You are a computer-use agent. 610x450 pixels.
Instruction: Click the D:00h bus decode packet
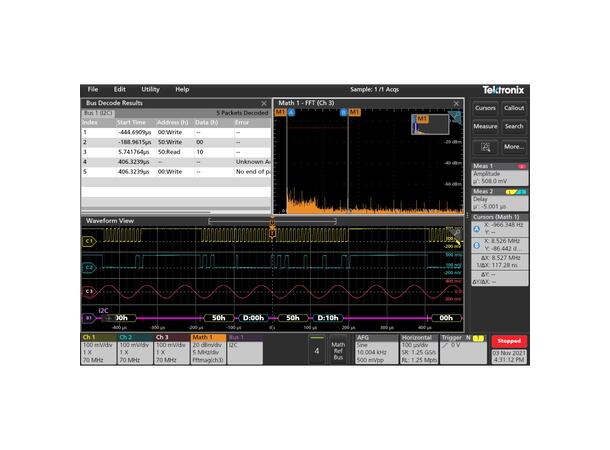[253, 318]
